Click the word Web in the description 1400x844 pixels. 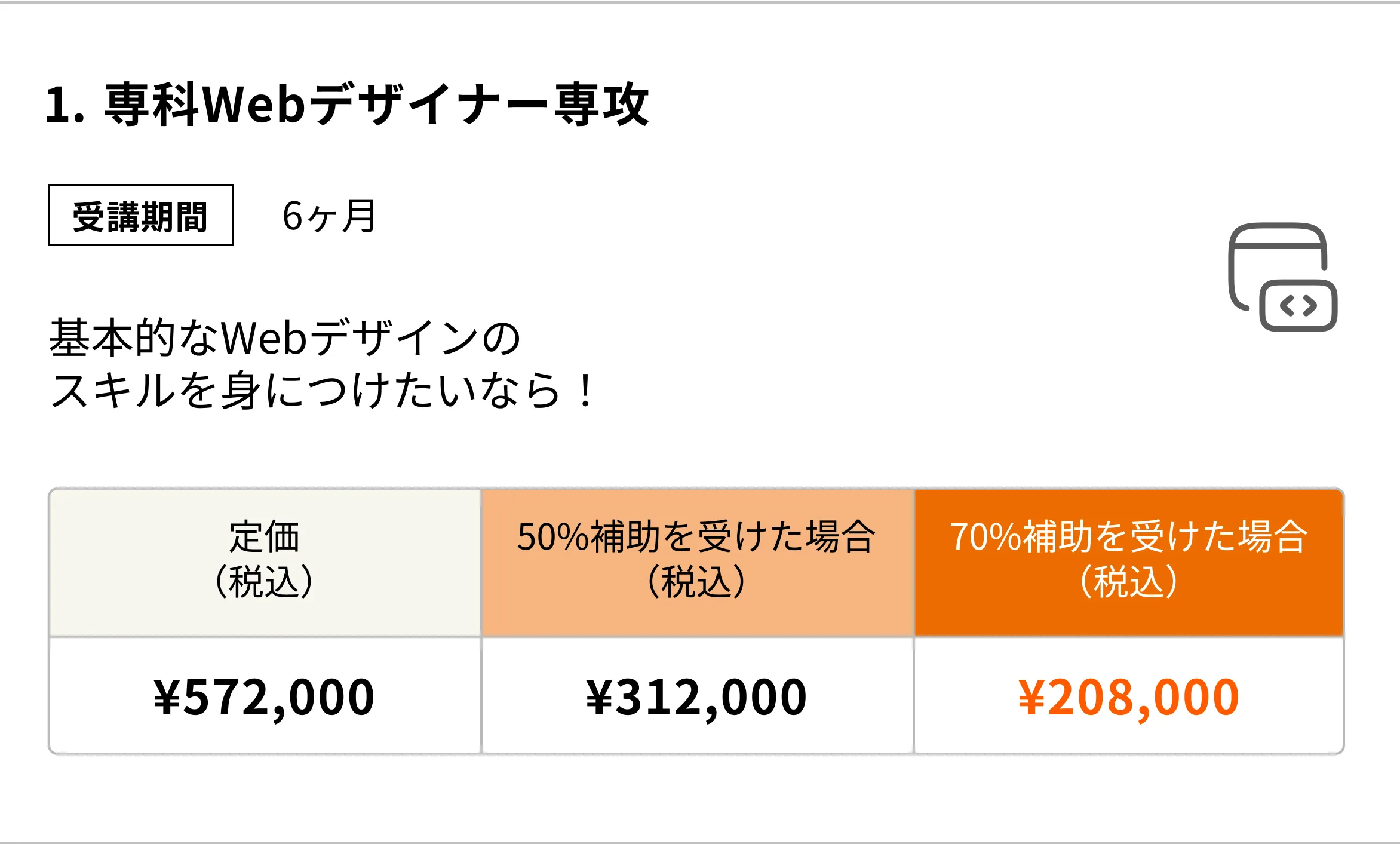click(264, 338)
